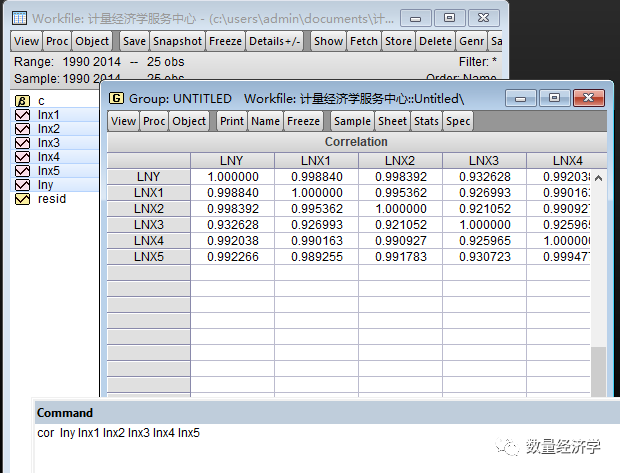This screenshot has width=620, height=473.
Task: Click cell 0.921052 in LNX2 row
Action: [485, 209]
